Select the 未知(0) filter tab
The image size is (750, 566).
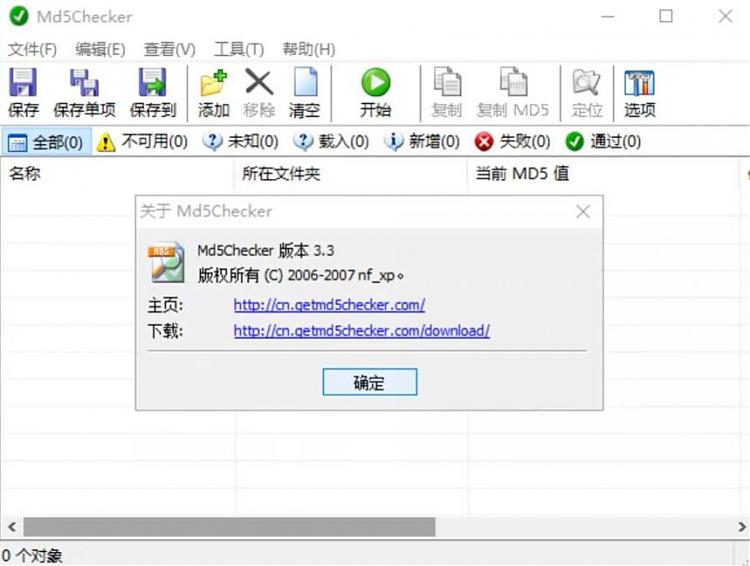click(240, 142)
